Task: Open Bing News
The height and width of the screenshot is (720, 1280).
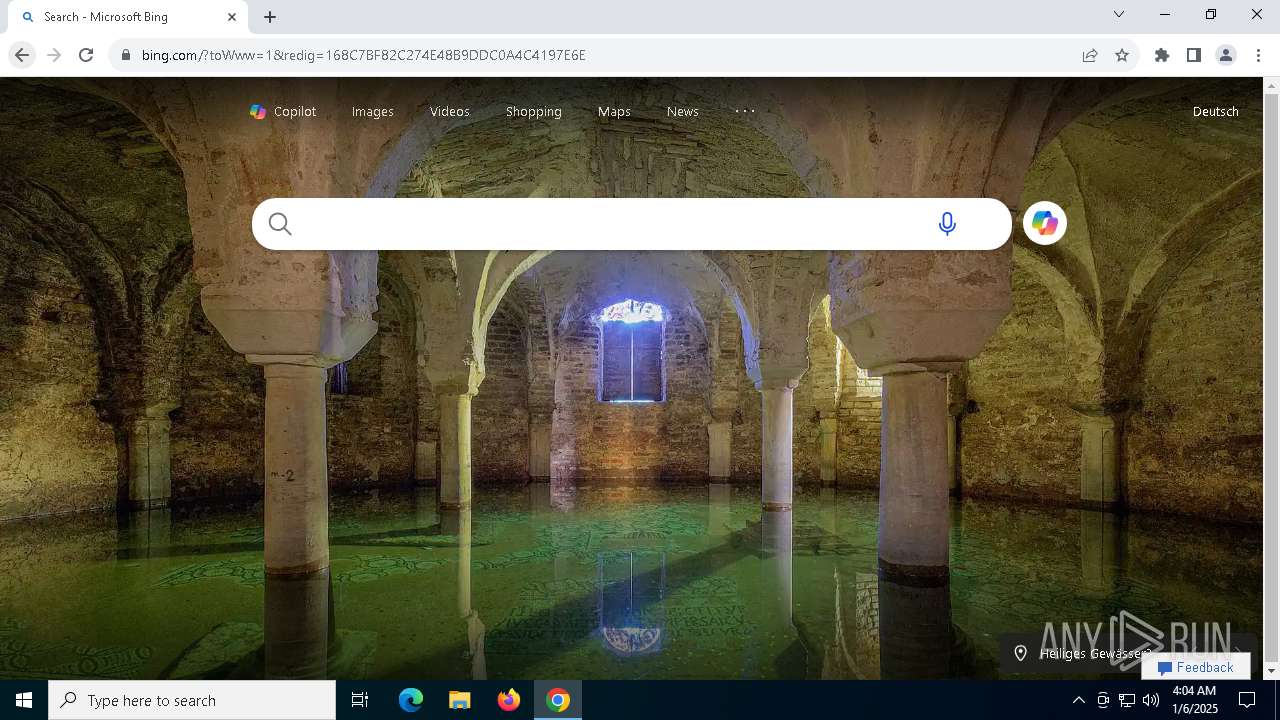Action: click(683, 112)
